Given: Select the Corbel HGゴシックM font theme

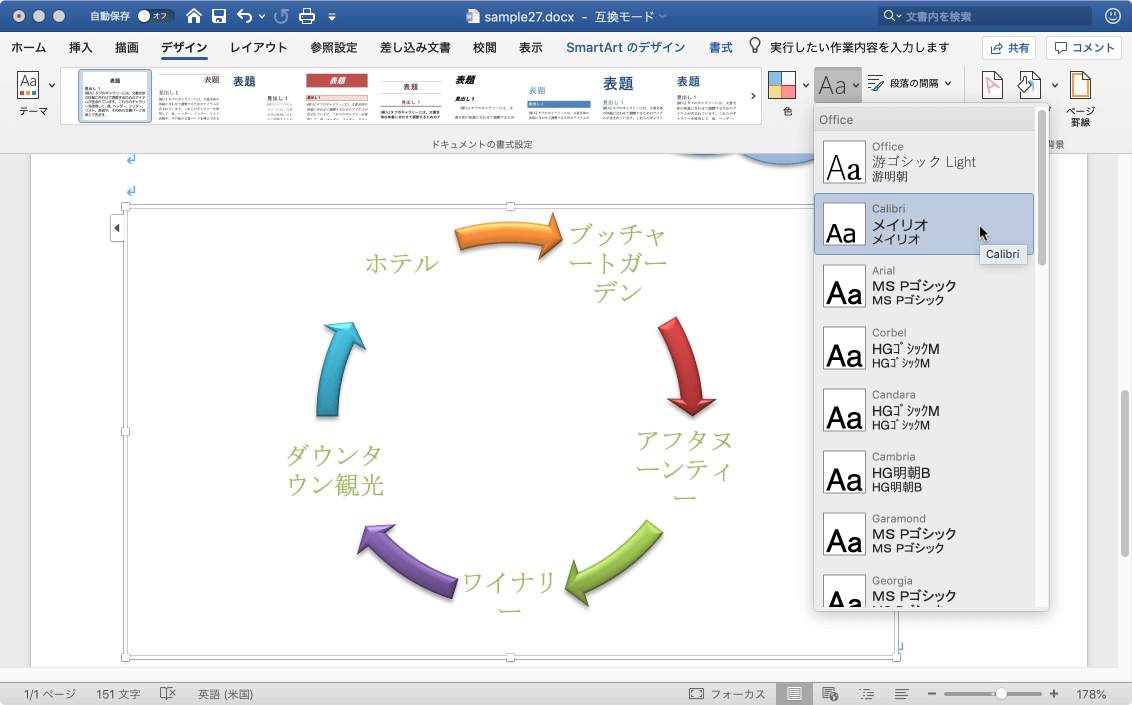Looking at the screenshot, I should click(924, 348).
